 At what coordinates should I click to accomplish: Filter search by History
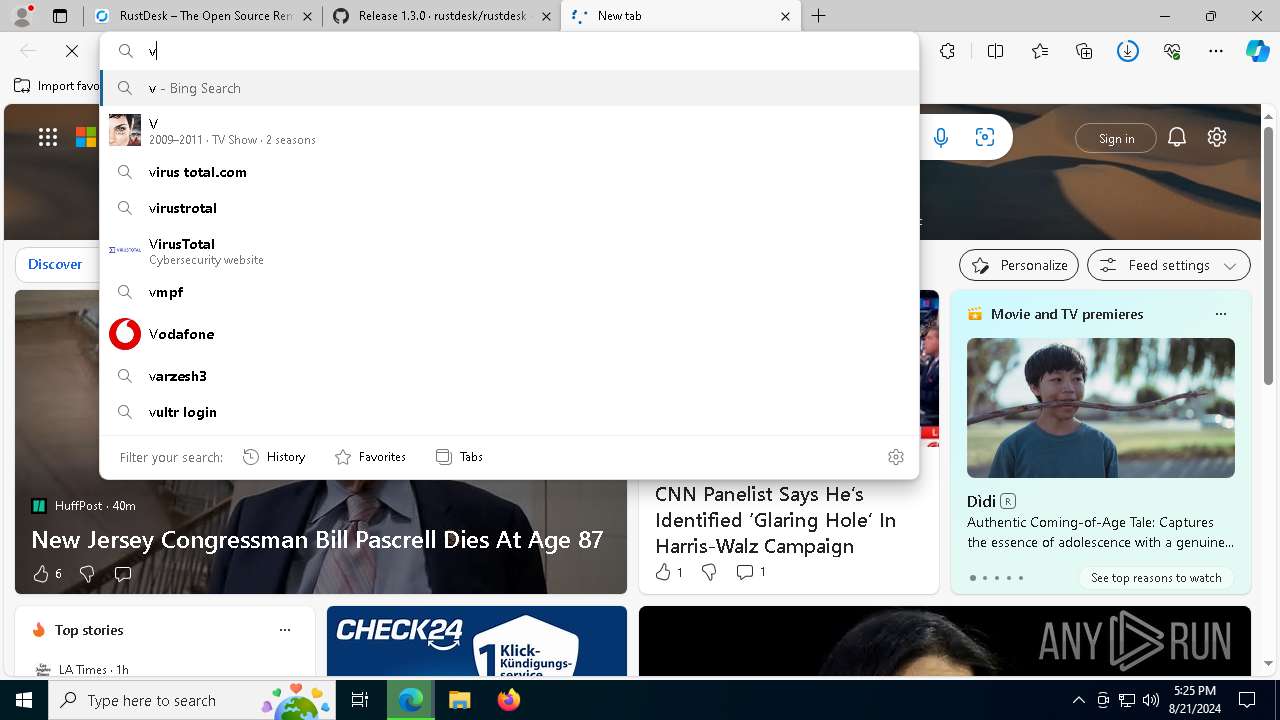pos(274,457)
